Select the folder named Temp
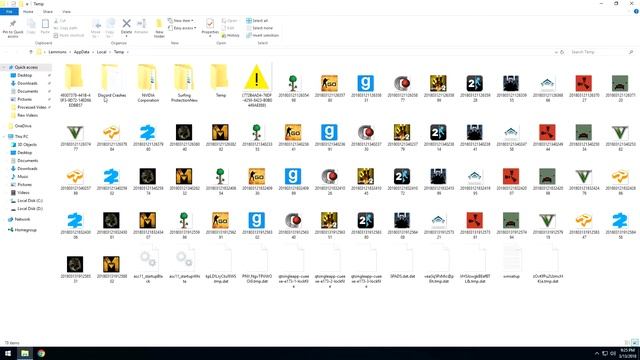Viewport: 640px width, 360px height. pos(220,81)
